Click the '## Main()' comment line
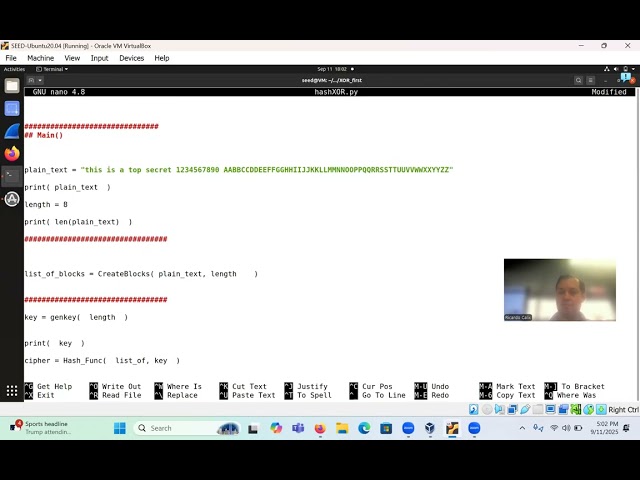This screenshot has width=640, height=480. 44,135
